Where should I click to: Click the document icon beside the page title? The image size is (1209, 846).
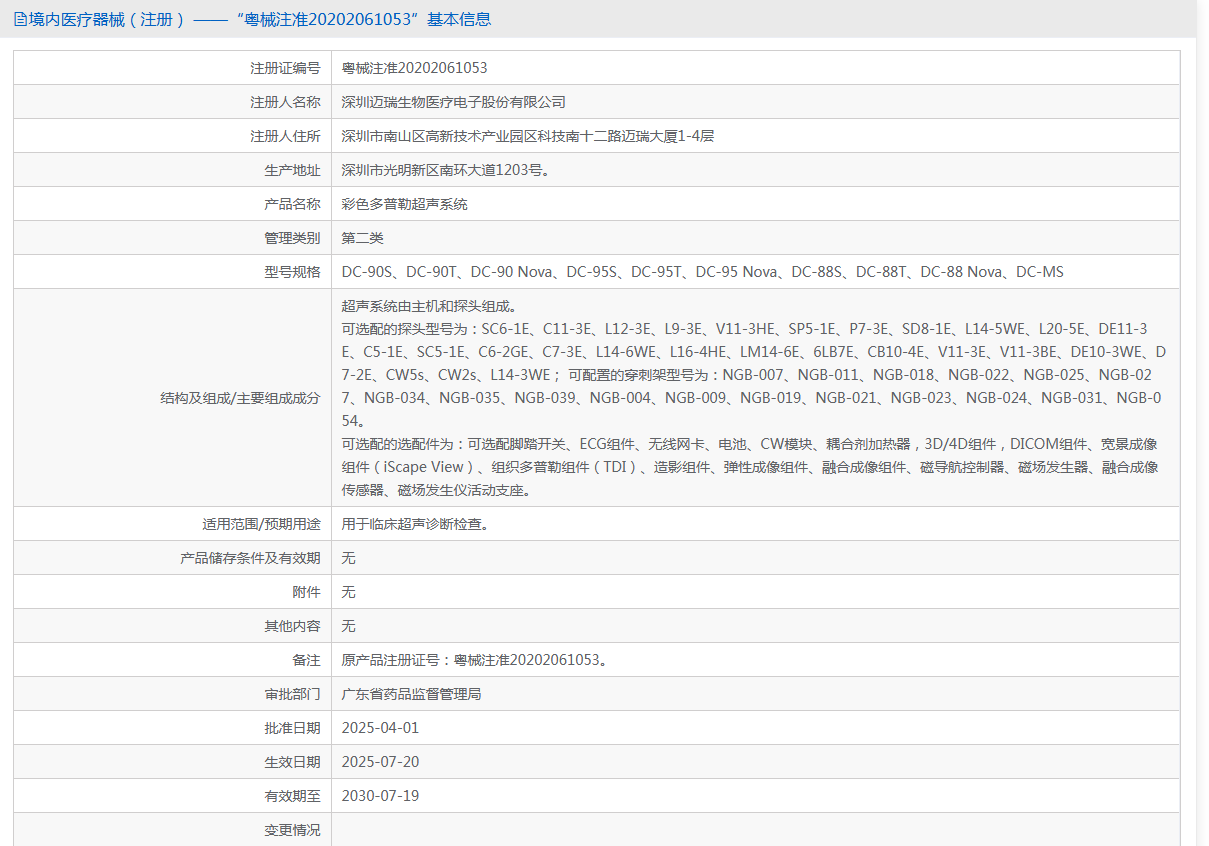click(20, 19)
